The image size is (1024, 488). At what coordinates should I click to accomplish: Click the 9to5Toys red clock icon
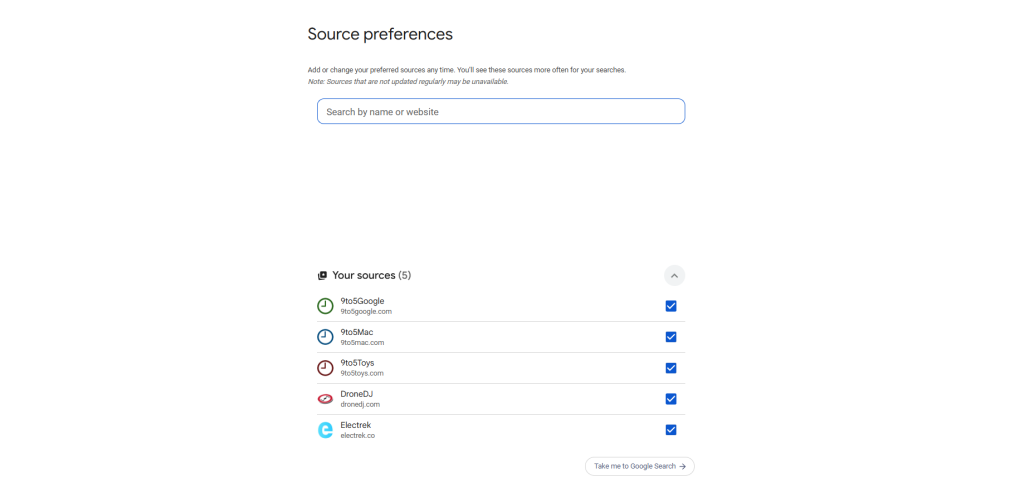point(325,368)
